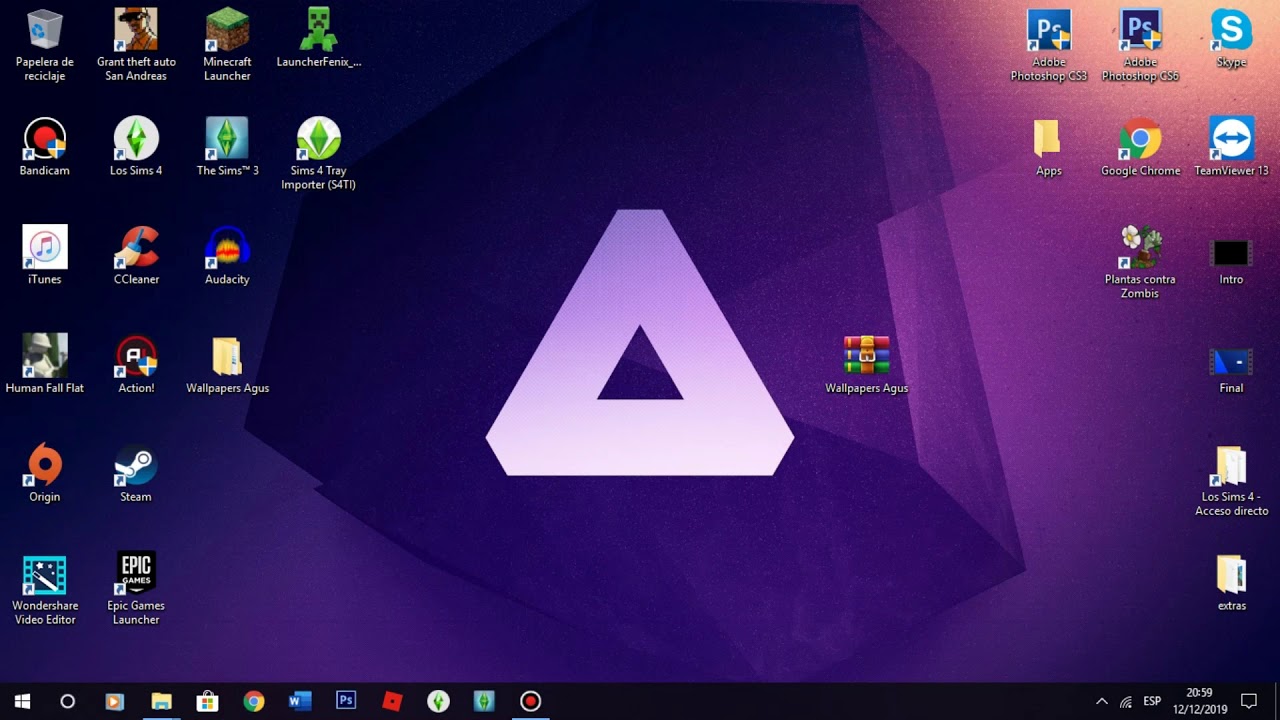Open Photoshop from the taskbar
The image size is (1280, 720).
click(x=346, y=701)
